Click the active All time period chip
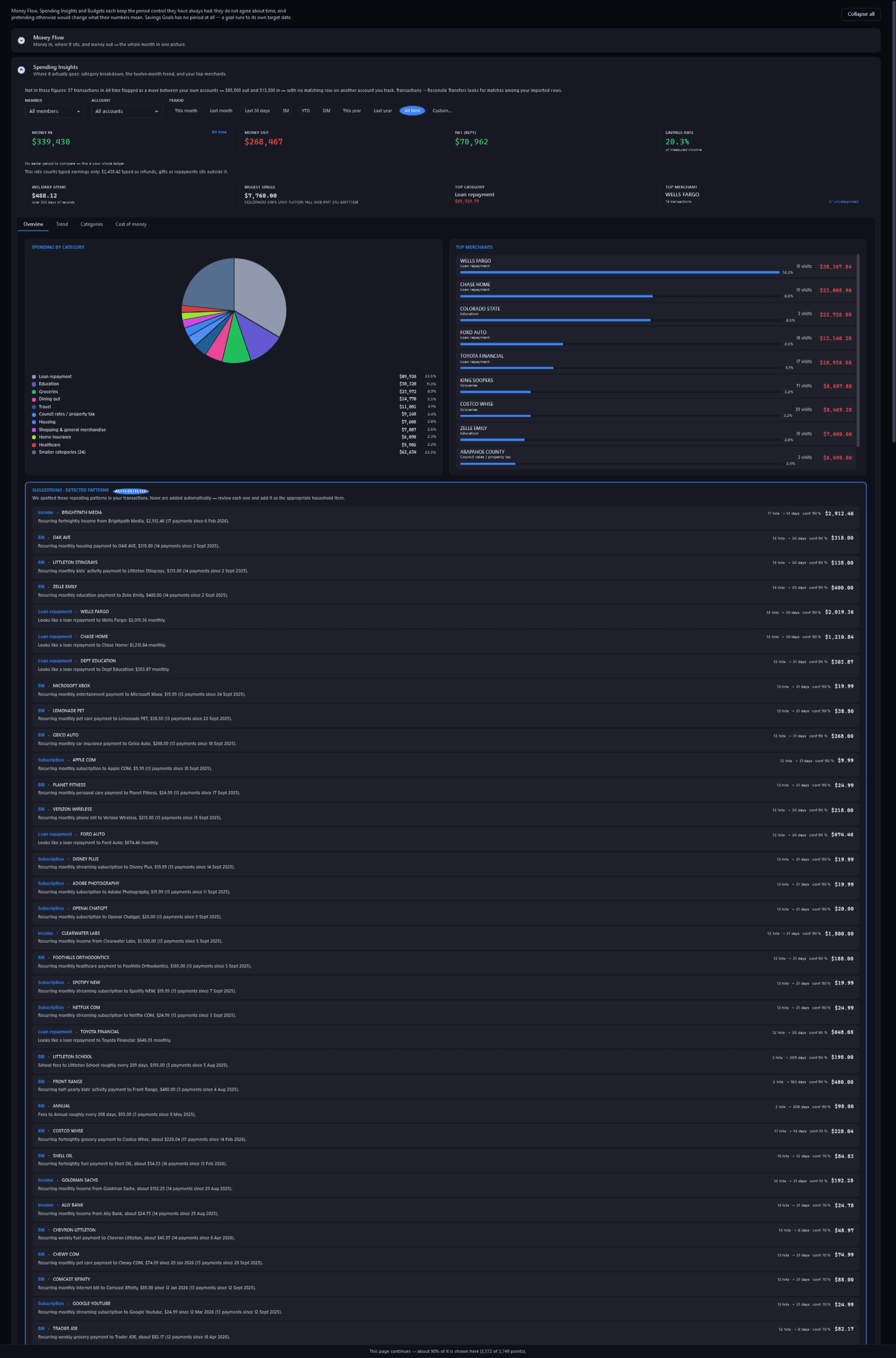Viewport: 896px width, 1358px height. click(x=412, y=111)
